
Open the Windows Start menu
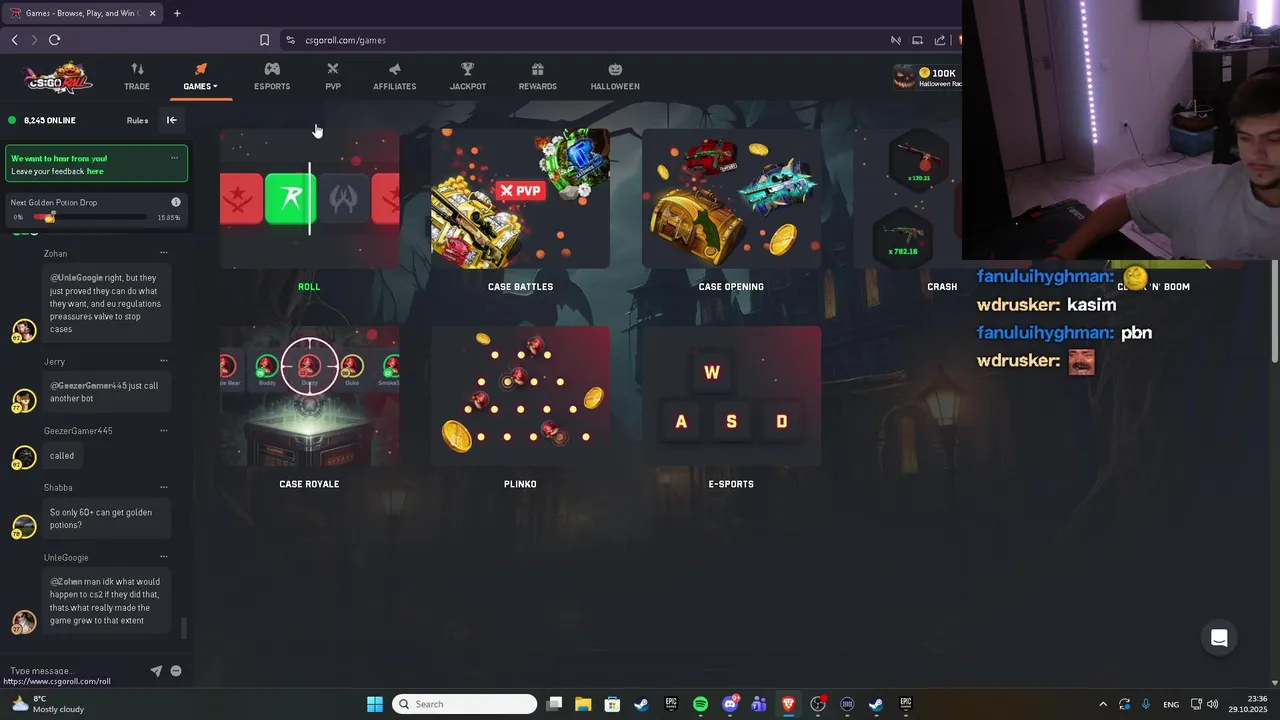click(375, 704)
